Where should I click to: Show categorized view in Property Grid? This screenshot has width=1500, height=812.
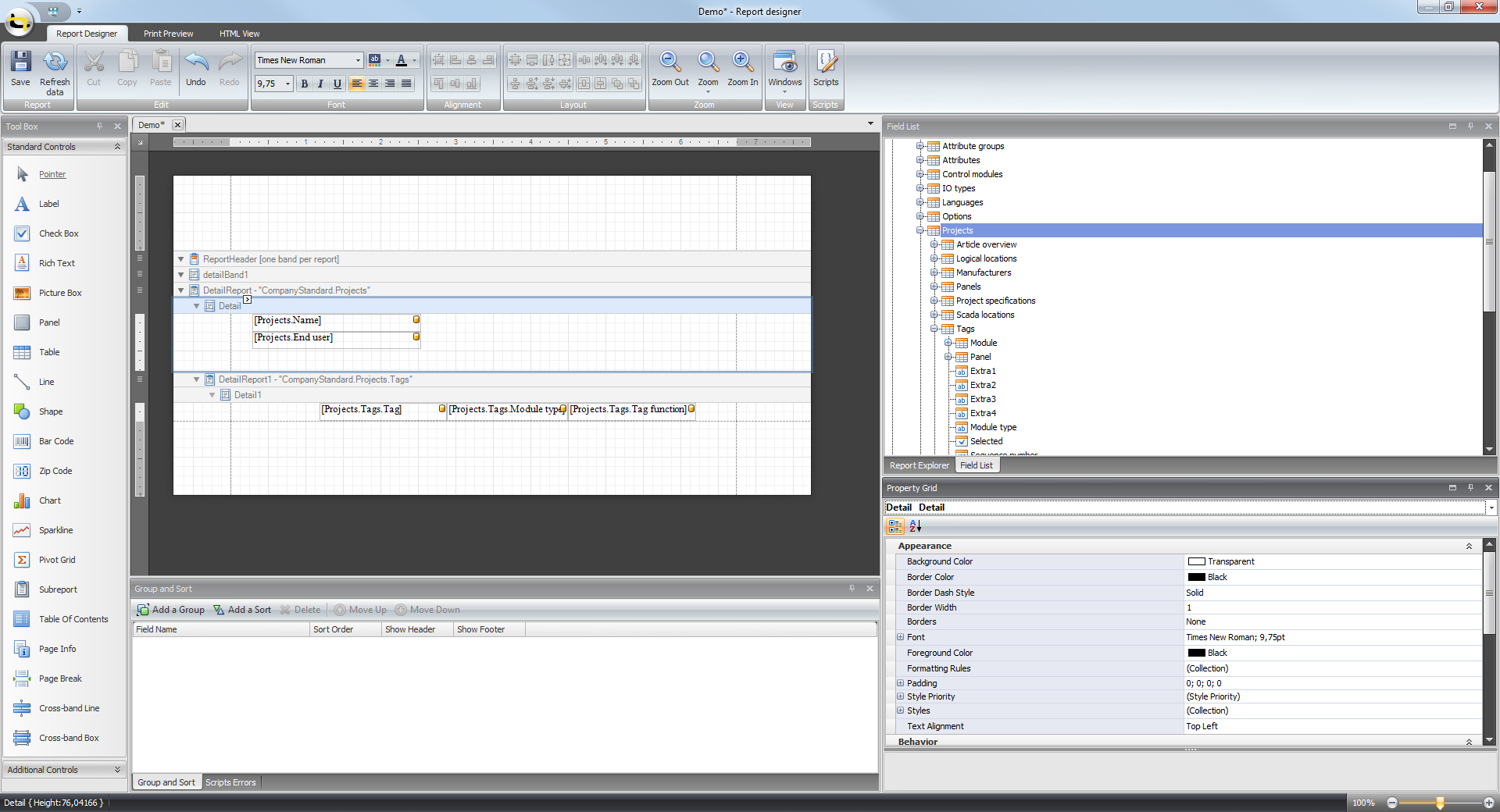pyautogui.click(x=895, y=526)
